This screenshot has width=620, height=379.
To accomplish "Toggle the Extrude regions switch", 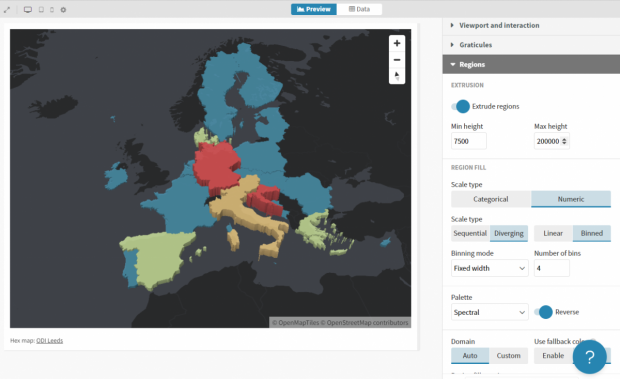I will pos(460,106).
